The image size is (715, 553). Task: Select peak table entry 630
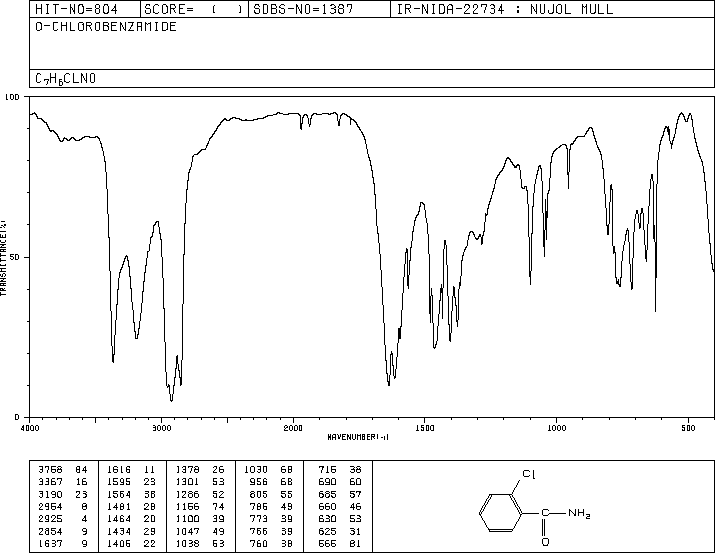click(x=340, y=519)
